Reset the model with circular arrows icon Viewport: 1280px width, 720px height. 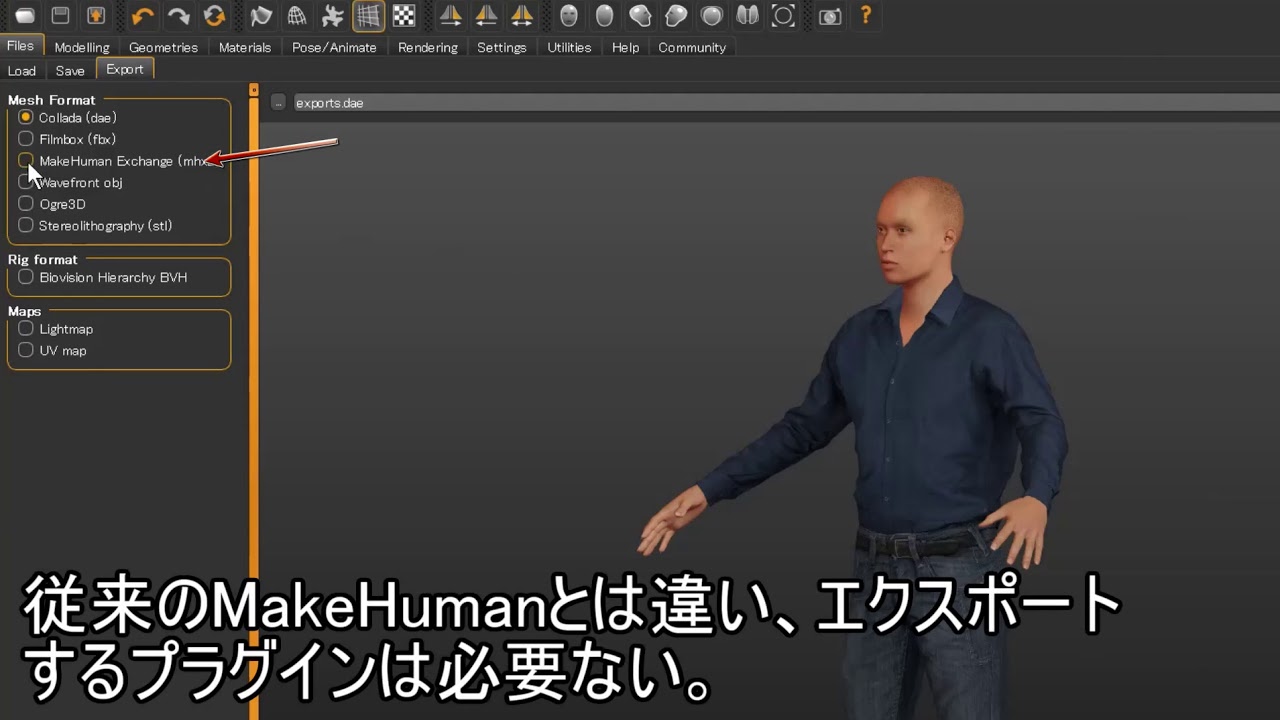point(214,15)
